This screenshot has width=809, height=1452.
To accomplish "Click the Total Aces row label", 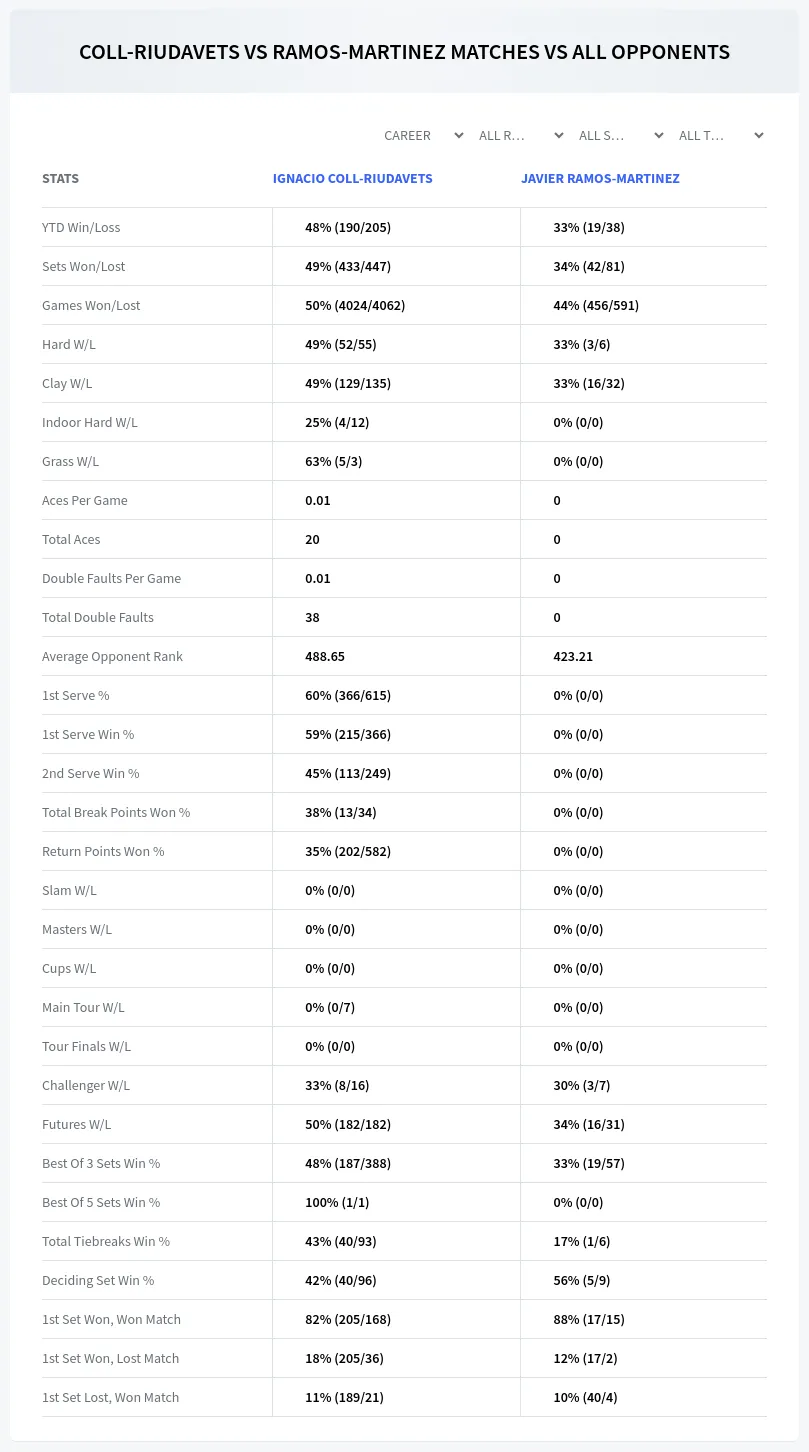I will click(x=71, y=539).
